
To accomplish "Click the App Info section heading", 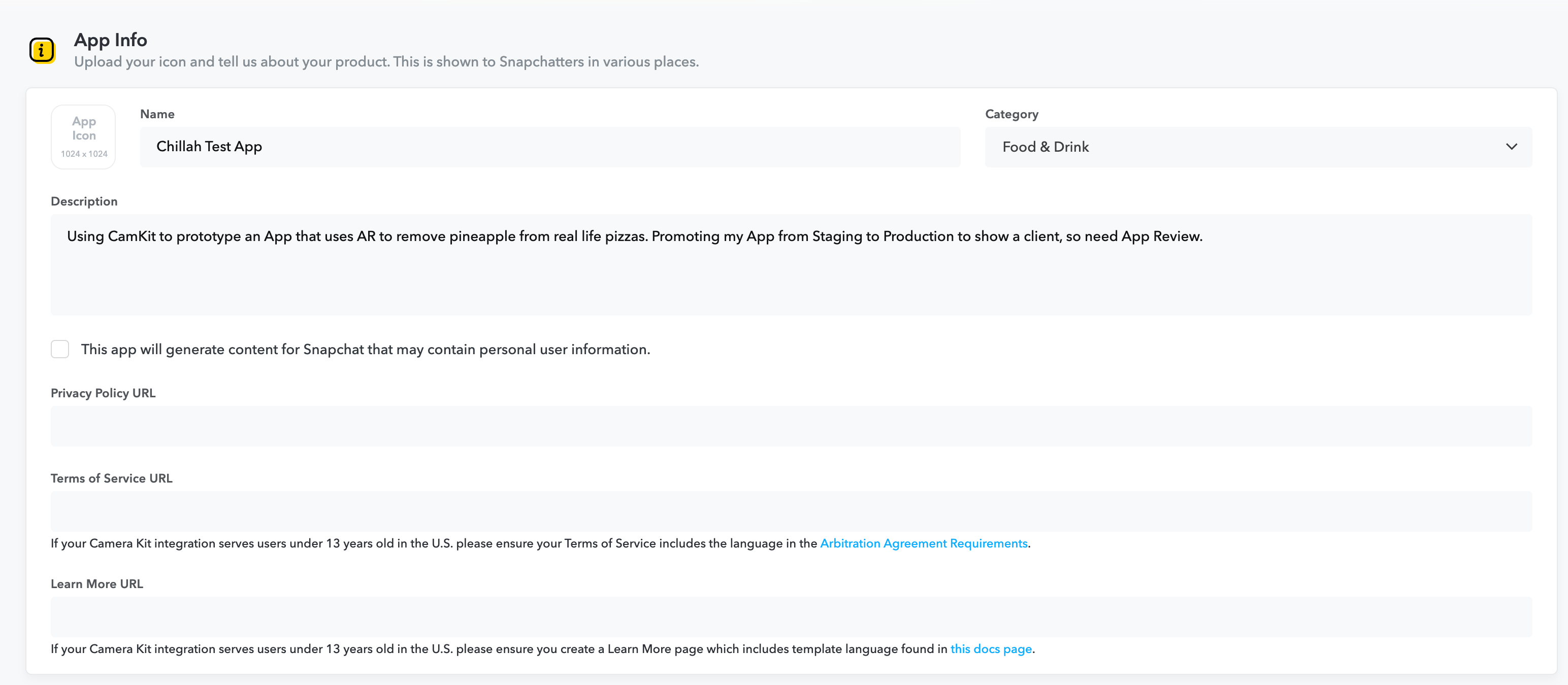I will pyautogui.click(x=110, y=40).
